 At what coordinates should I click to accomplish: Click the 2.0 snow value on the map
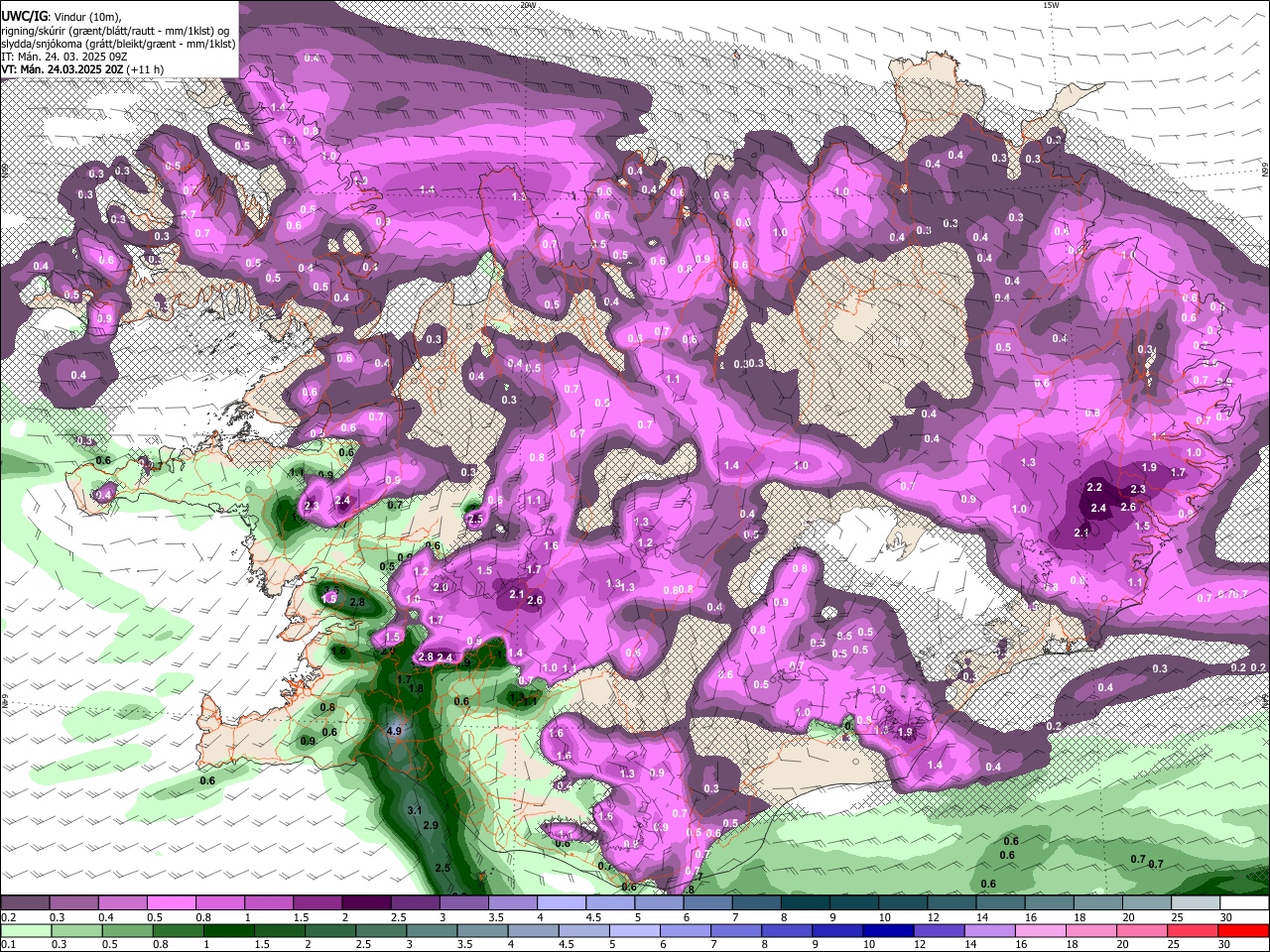(x=442, y=587)
